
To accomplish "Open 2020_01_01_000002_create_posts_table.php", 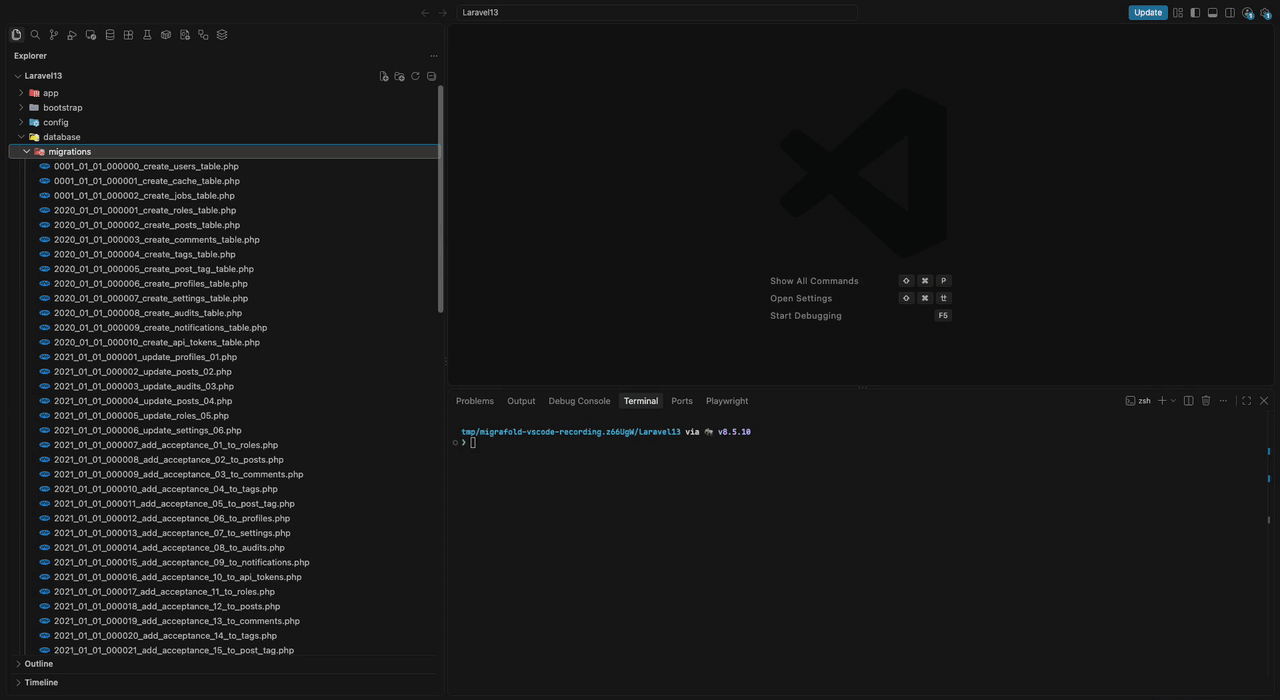I will [x=147, y=225].
